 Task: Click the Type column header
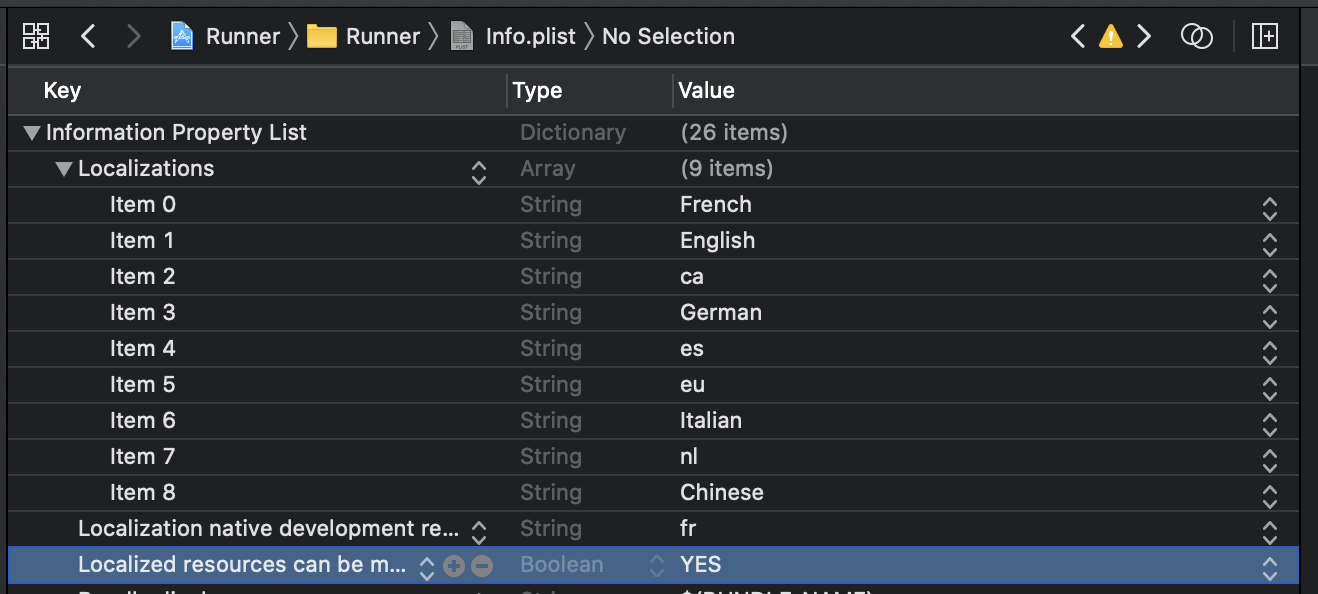(537, 91)
